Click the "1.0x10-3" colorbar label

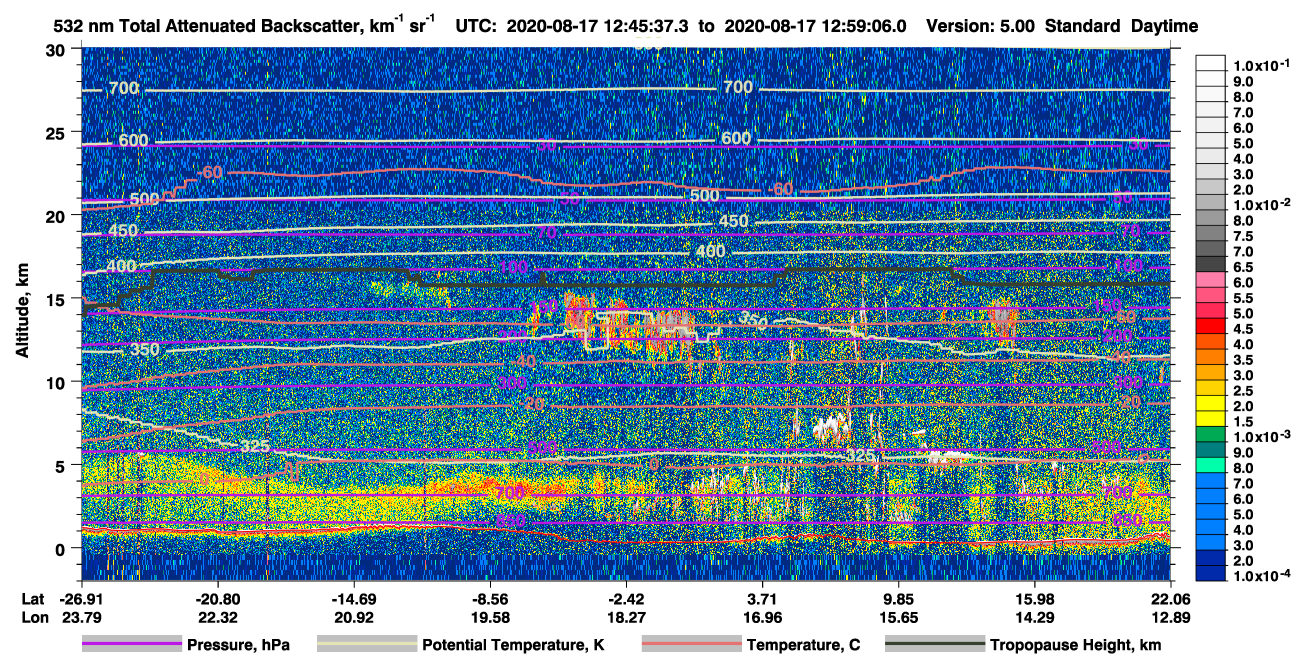click(x=1260, y=437)
